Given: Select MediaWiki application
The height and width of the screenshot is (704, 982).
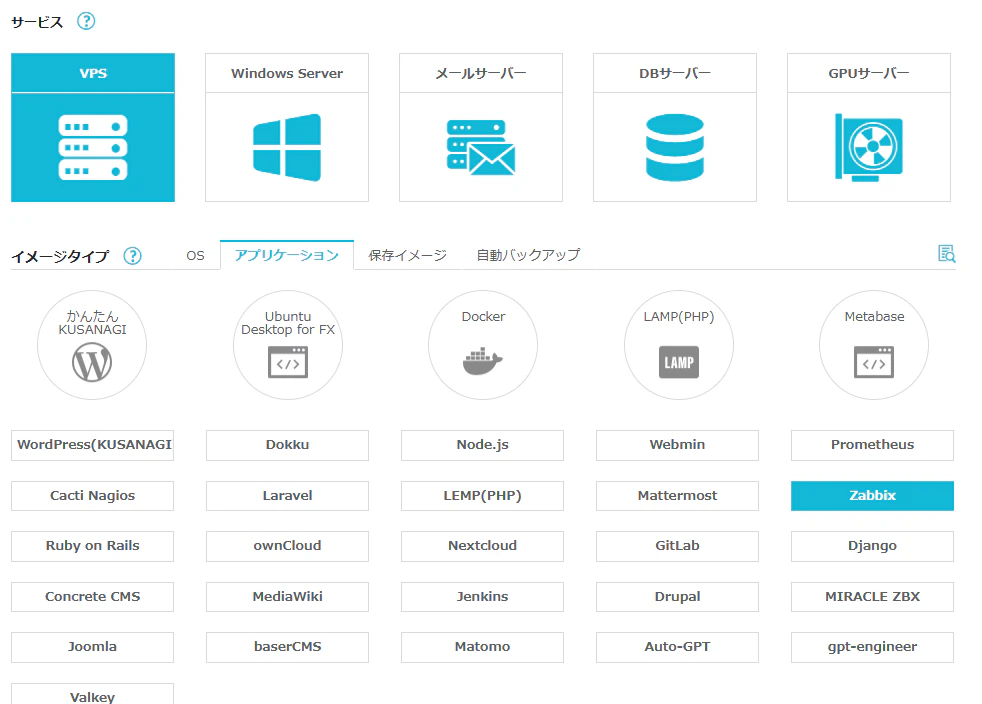Looking at the screenshot, I should click(287, 597).
